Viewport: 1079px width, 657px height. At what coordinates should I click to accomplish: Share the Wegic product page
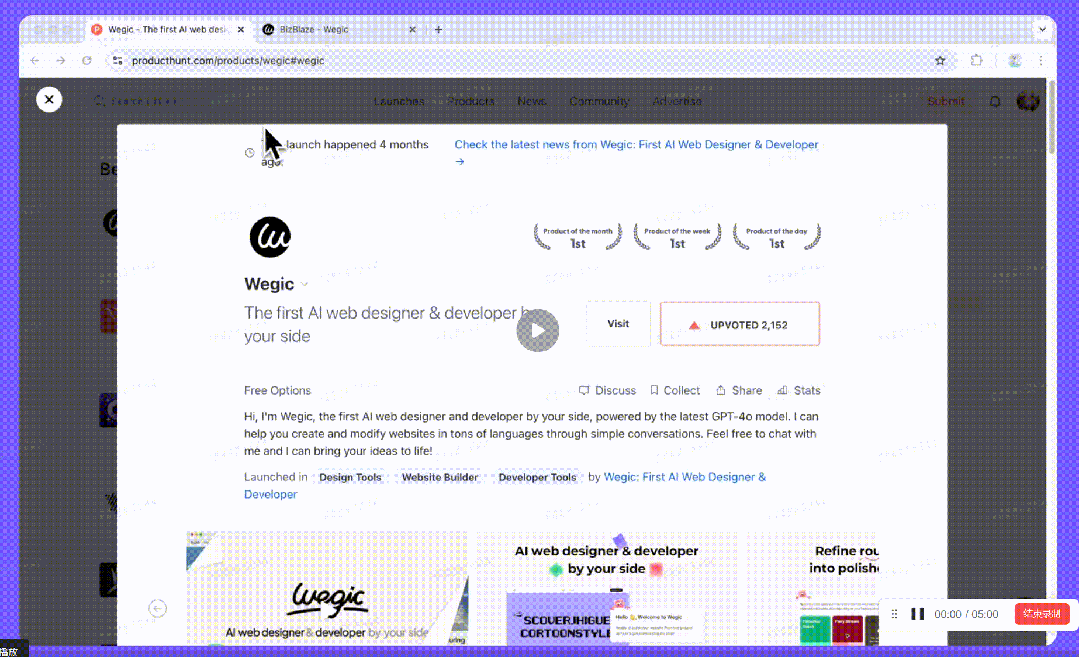point(738,391)
